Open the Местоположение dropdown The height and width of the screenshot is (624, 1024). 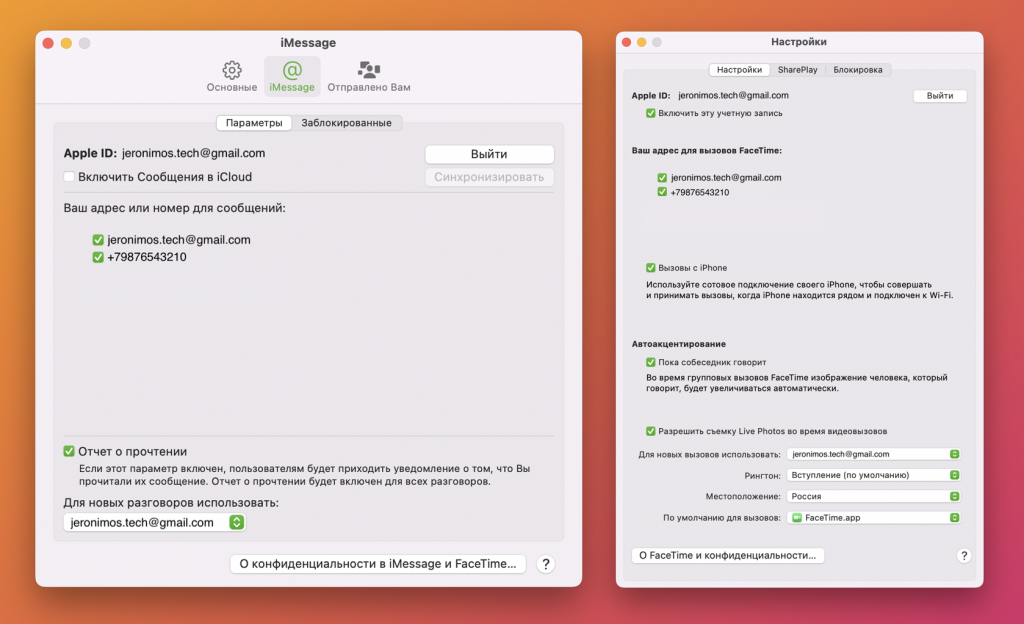point(874,497)
